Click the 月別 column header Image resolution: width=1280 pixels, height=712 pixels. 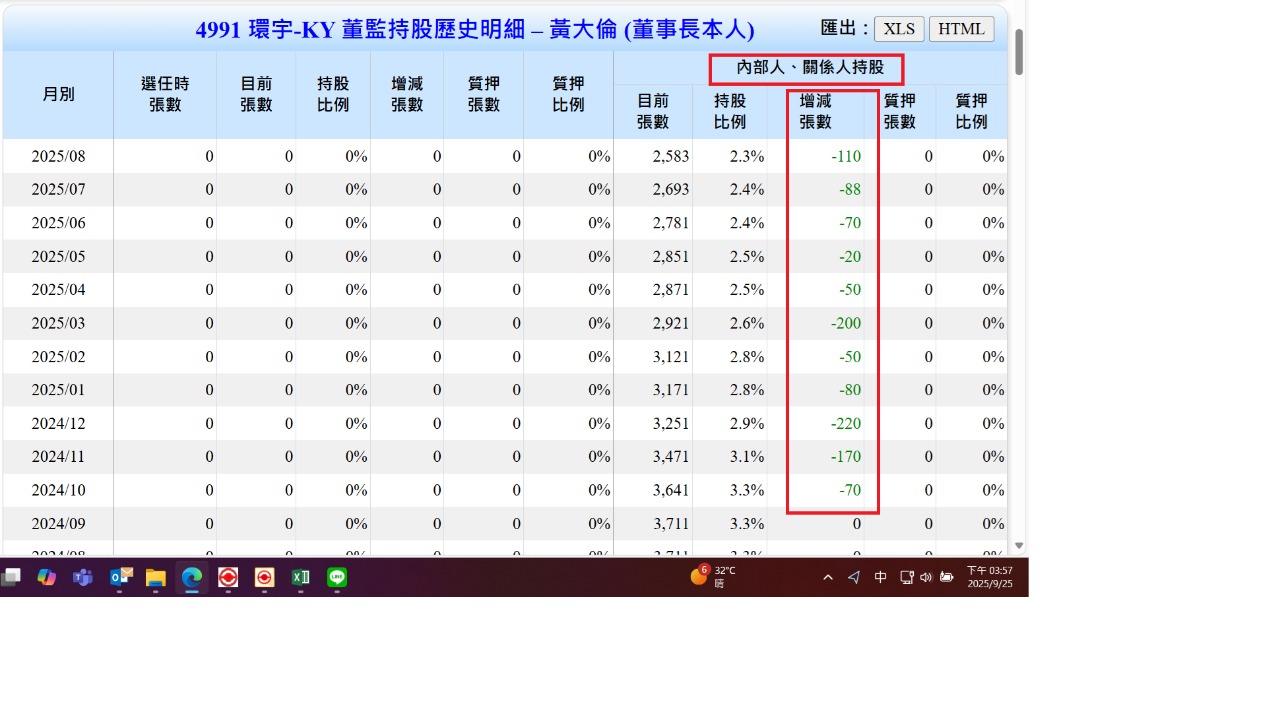click(58, 95)
